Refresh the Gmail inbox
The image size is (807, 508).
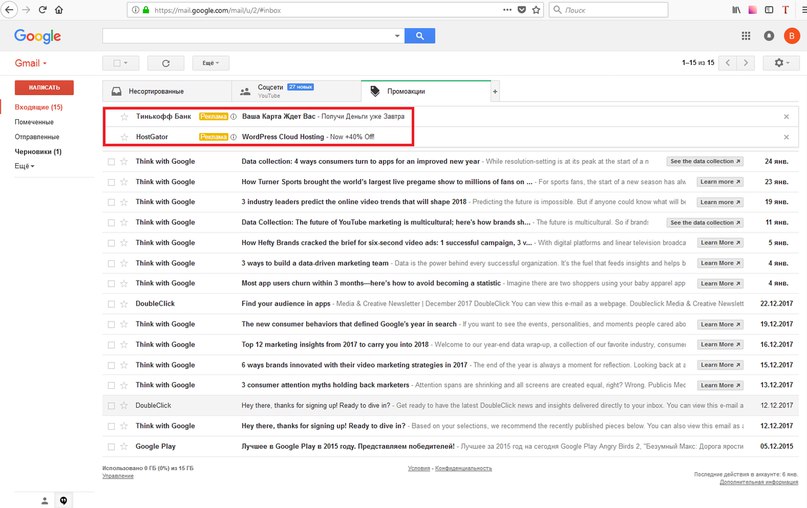[x=166, y=63]
